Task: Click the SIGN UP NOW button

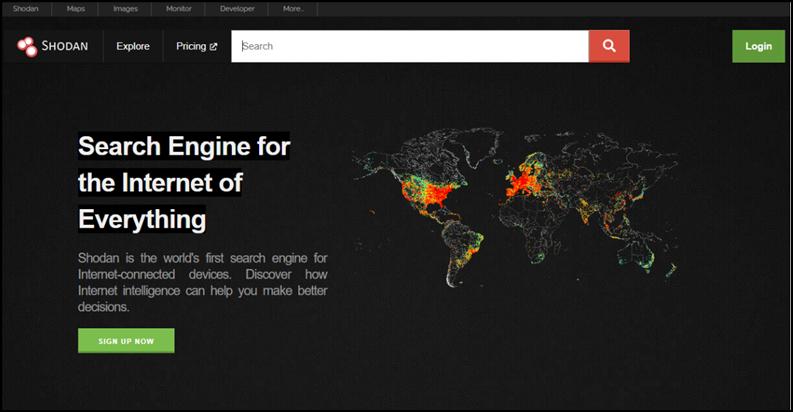Action: tap(126, 341)
